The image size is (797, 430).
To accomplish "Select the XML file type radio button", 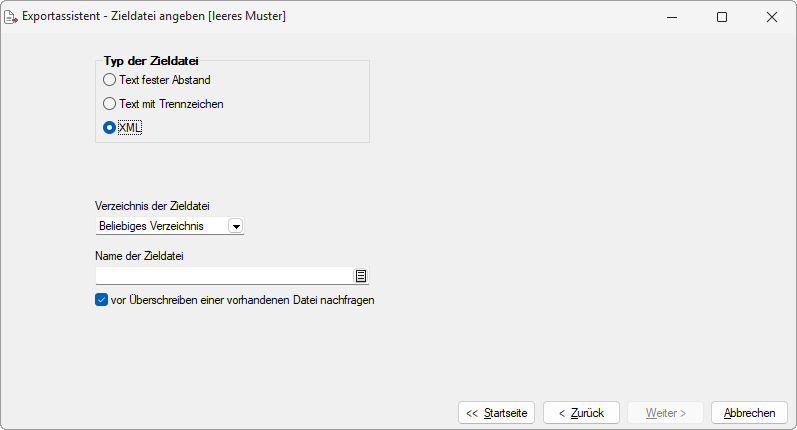I will [x=109, y=128].
